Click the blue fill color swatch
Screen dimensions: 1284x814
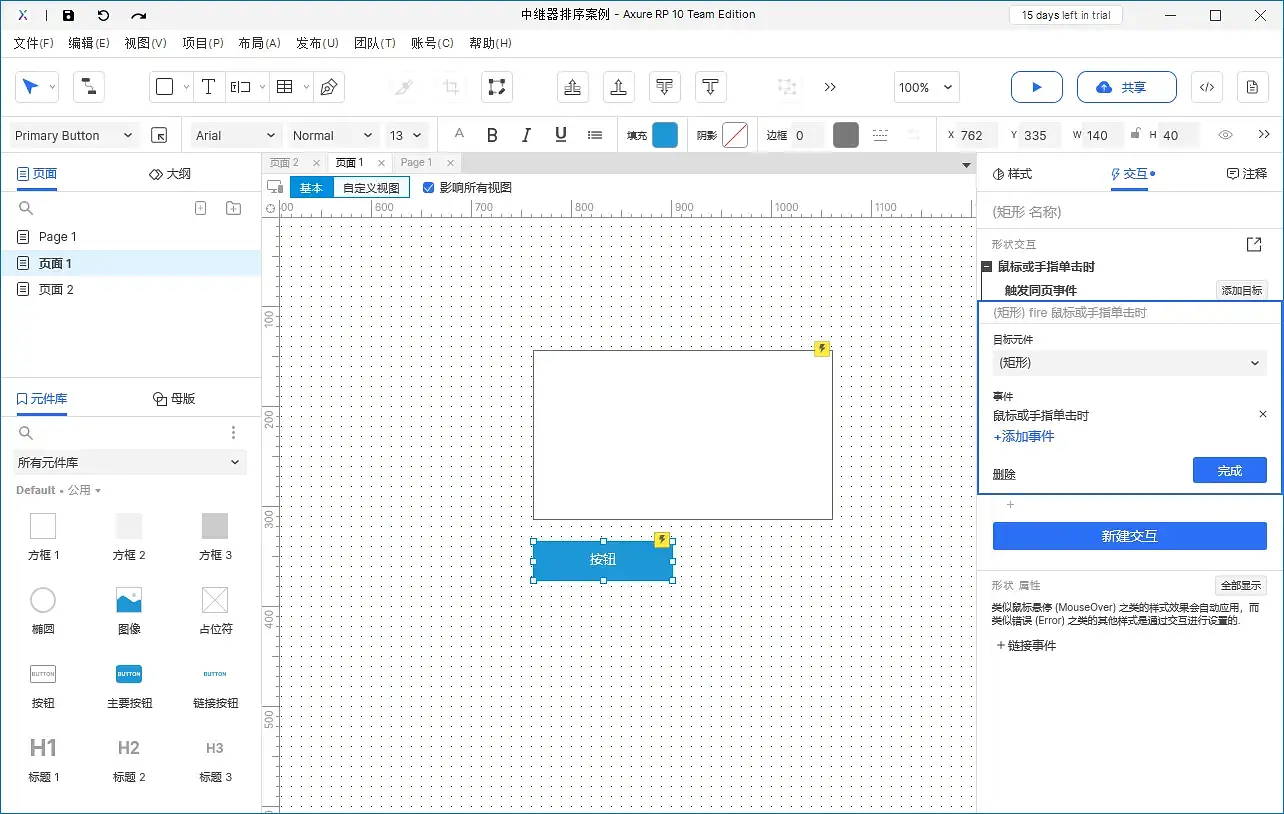[x=665, y=135]
